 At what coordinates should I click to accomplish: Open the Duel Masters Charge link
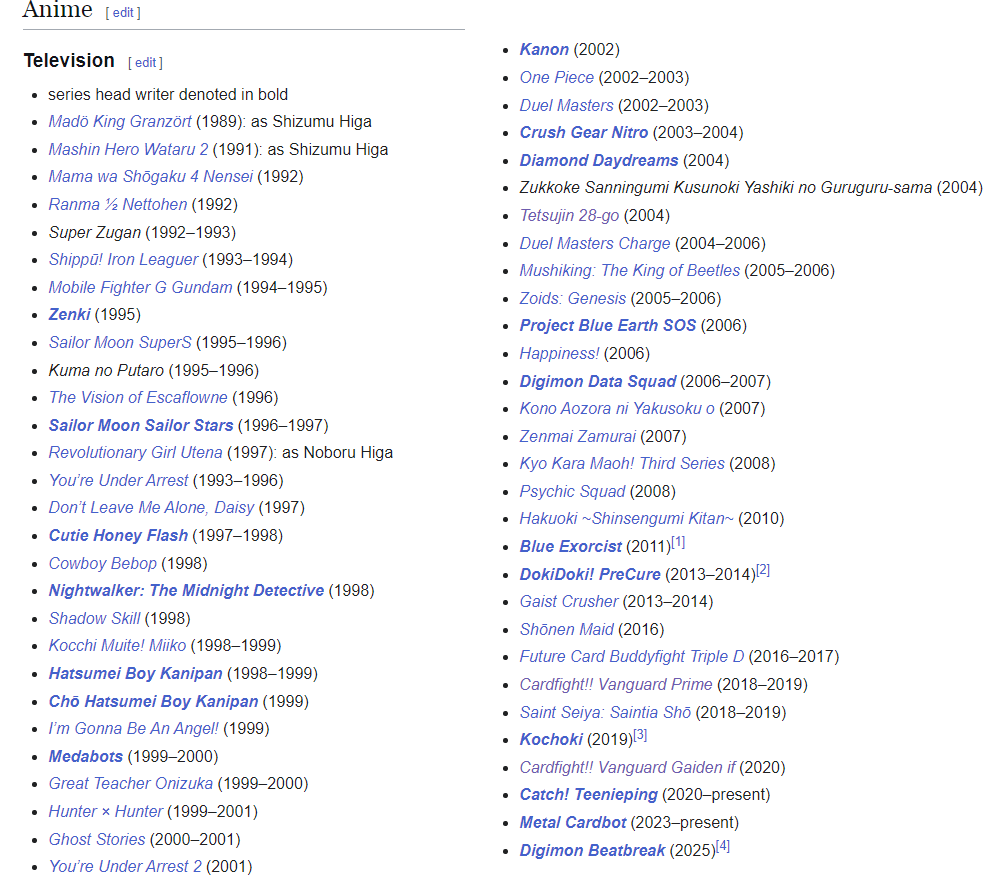click(595, 244)
